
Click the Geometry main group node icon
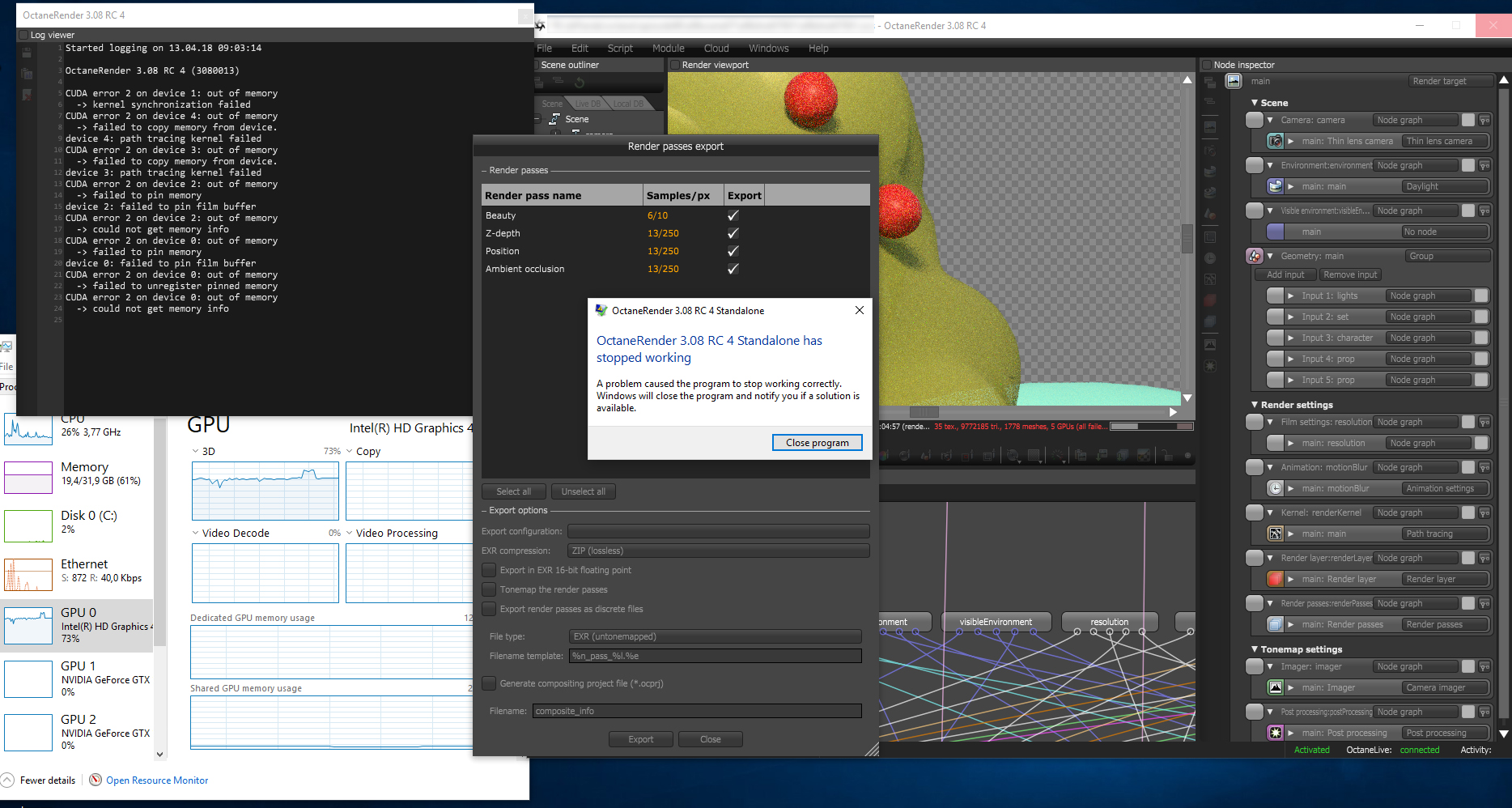pos(1255,256)
